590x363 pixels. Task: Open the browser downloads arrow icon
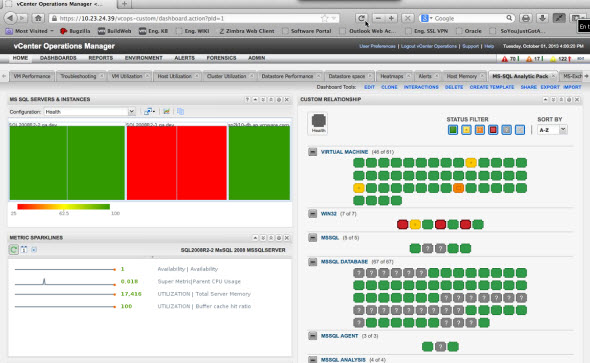542,18
